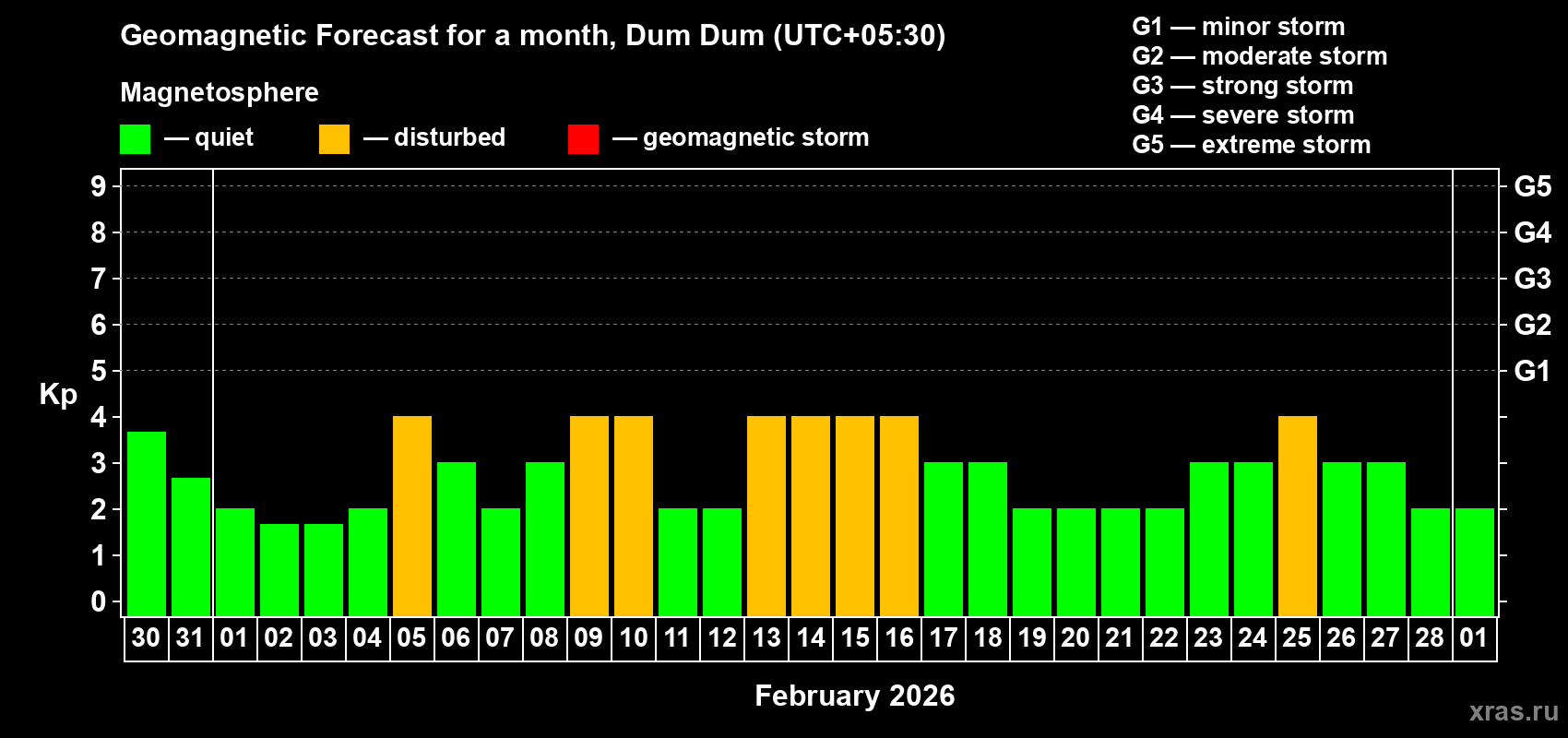Click the green bar for day 02
Viewport: 1568px width, 738px height.
pos(279,570)
